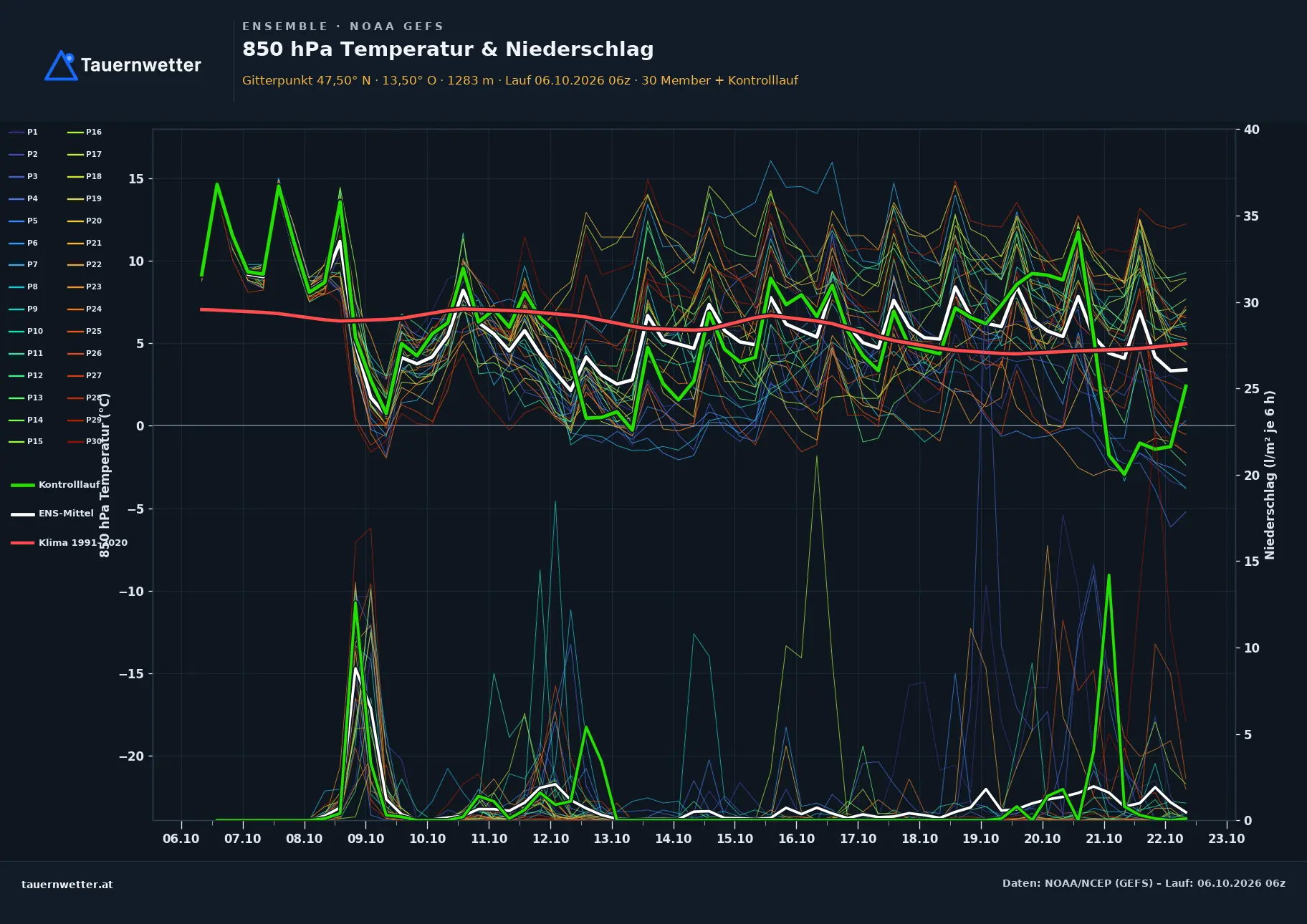The image size is (1307, 924).
Task: Click legend entry P20
Action: tap(85, 221)
